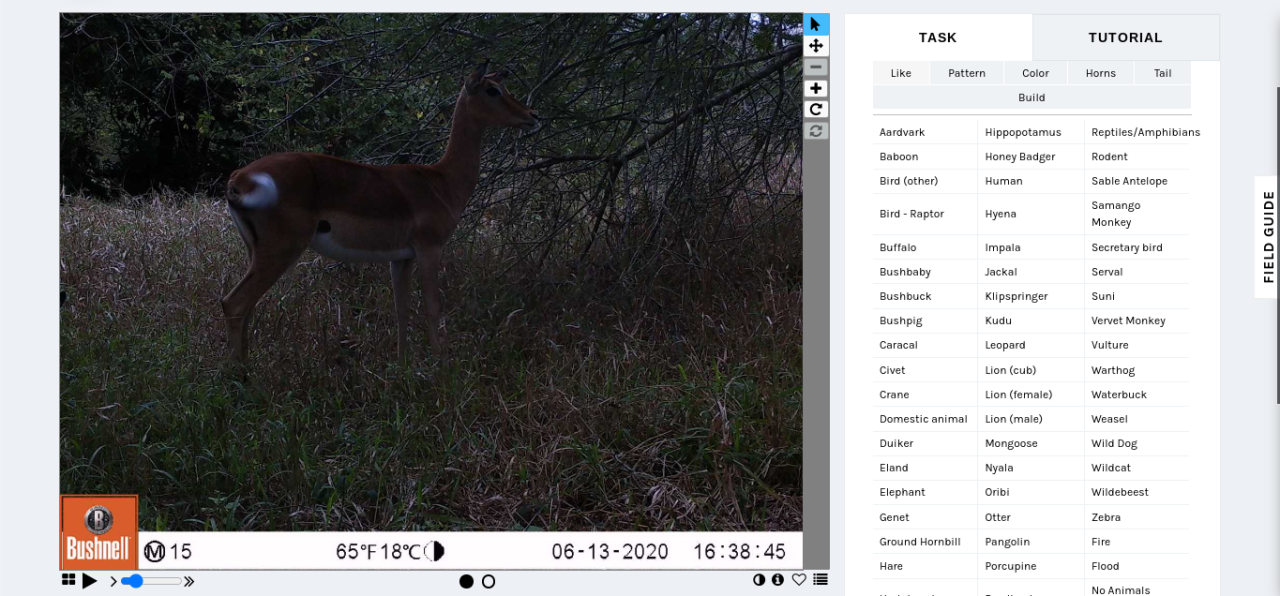Rotate the camera trap image

point(816,109)
